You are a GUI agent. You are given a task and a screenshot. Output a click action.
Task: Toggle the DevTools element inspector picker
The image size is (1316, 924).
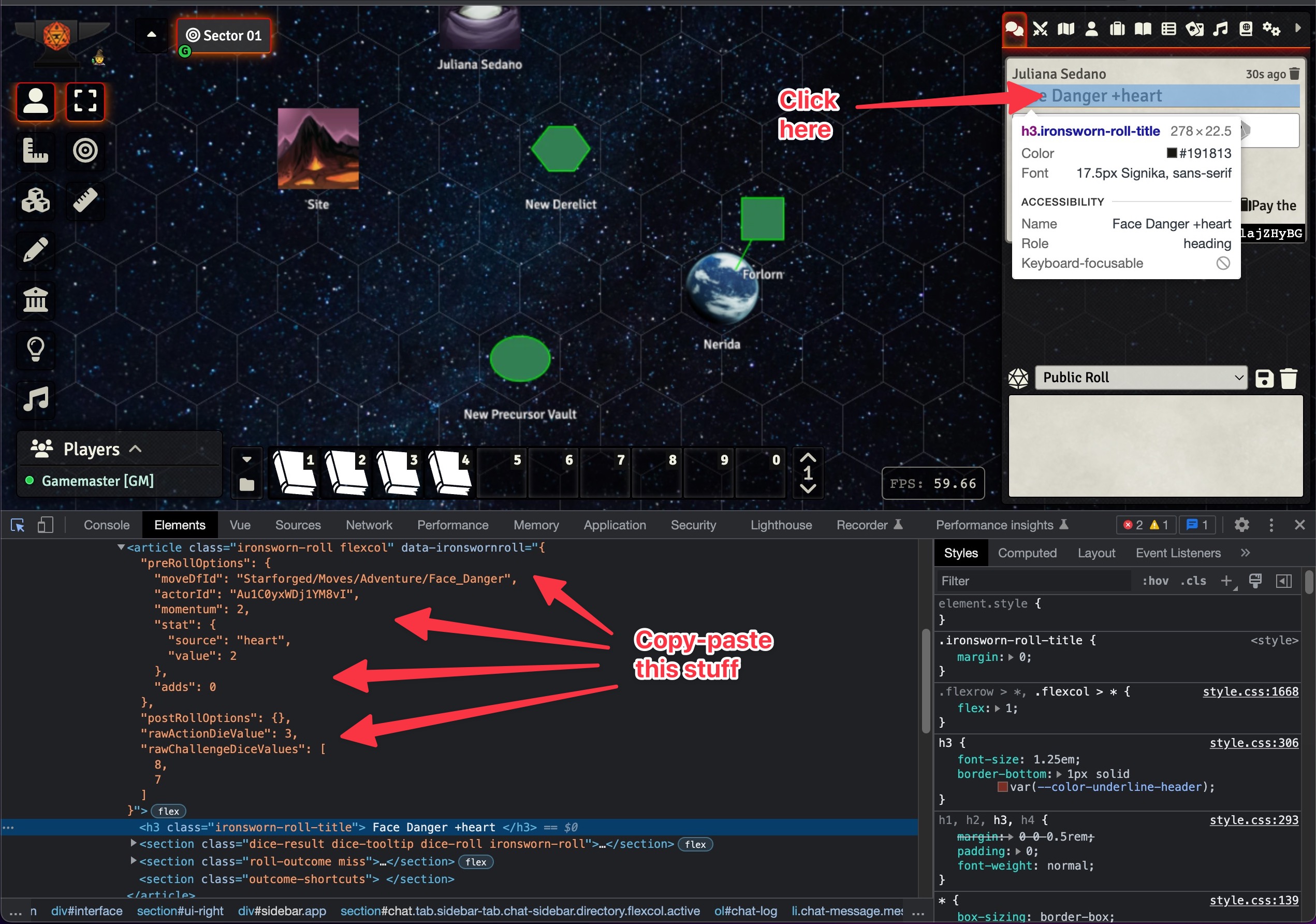pos(18,525)
